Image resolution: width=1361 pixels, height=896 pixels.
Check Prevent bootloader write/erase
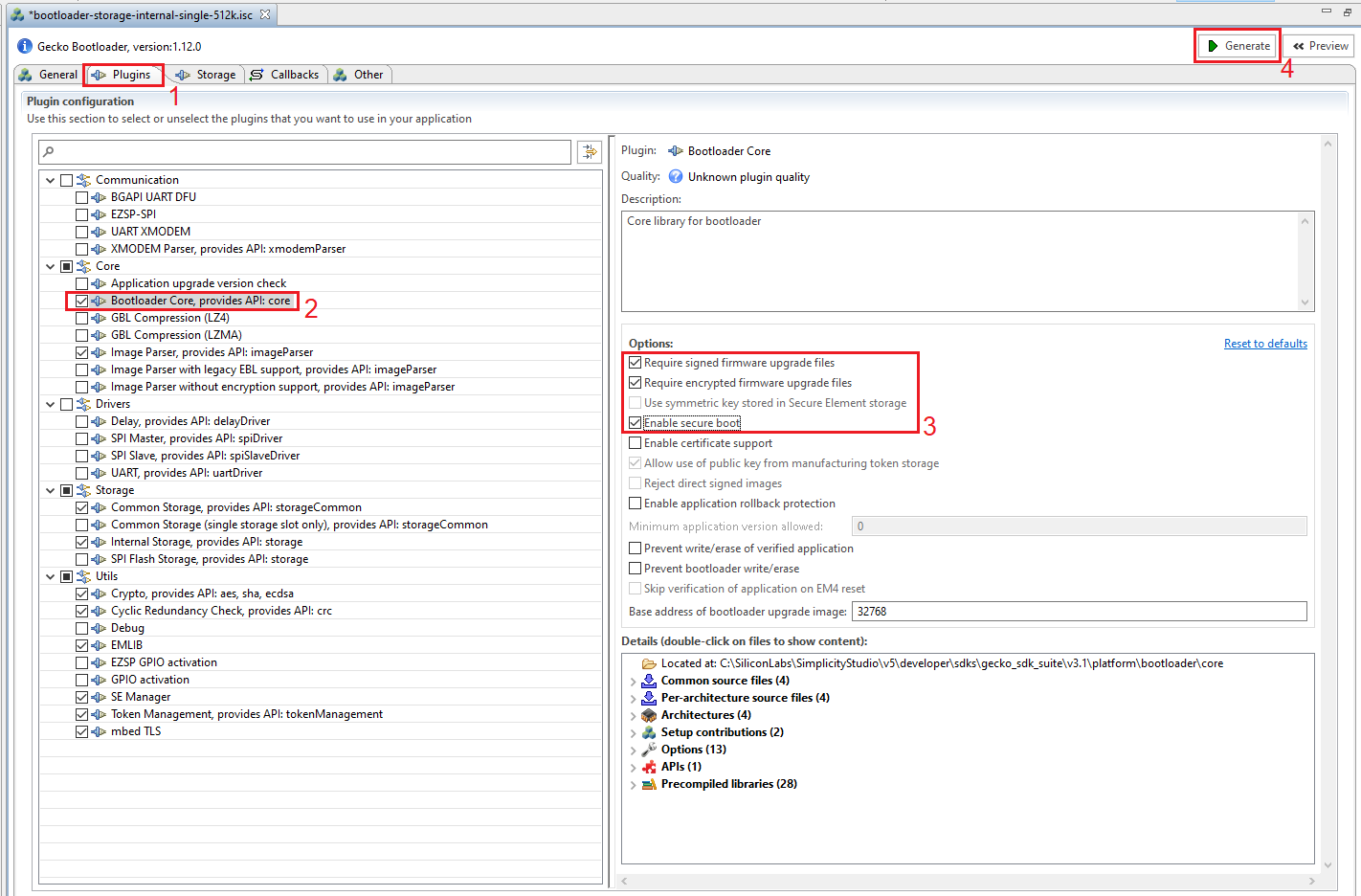(x=635, y=568)
